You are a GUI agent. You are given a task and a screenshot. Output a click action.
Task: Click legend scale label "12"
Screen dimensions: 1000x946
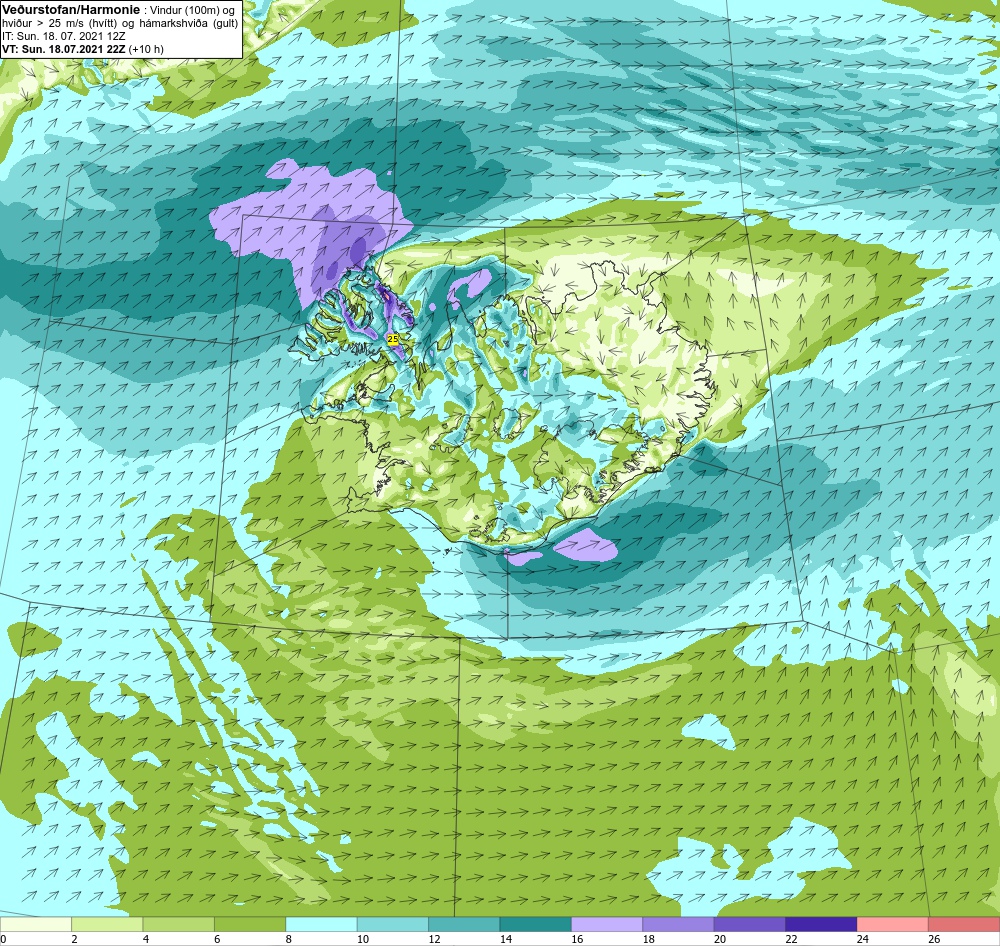click(x=434, y=938)
